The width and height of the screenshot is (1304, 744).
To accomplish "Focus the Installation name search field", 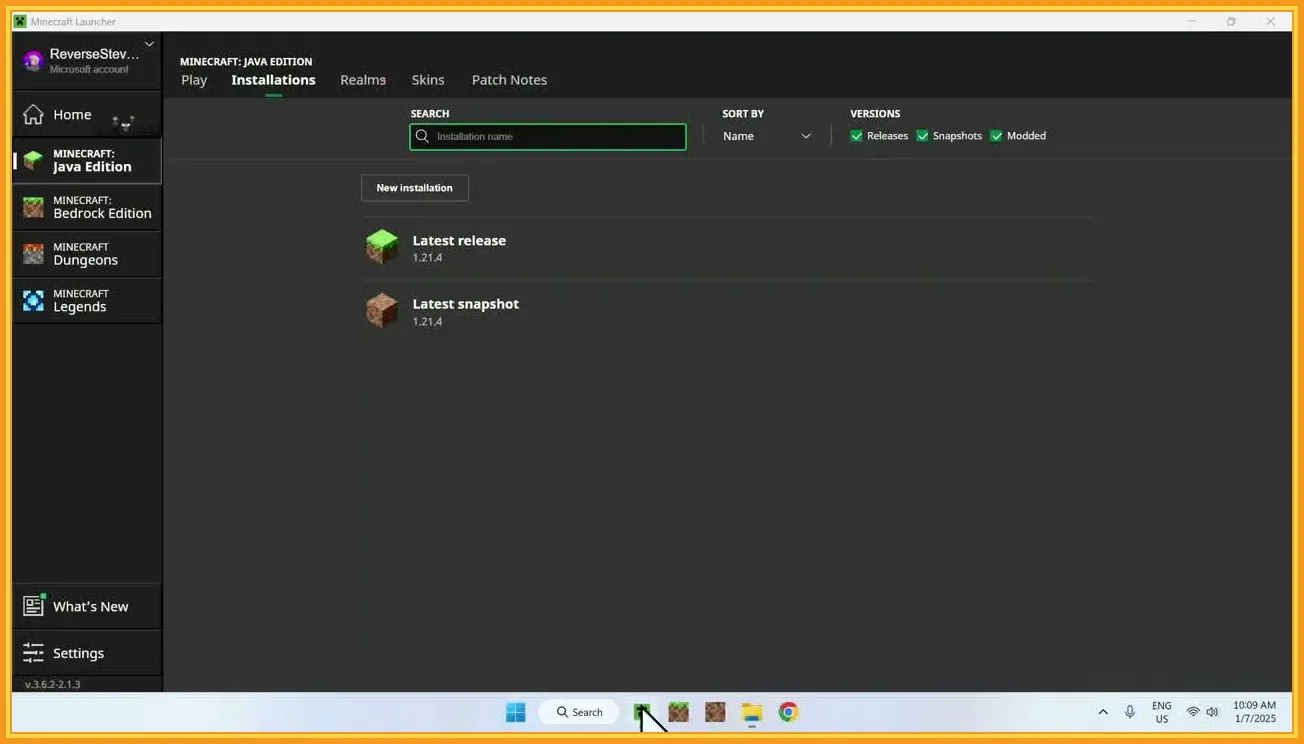I will [x=548, y=136].
